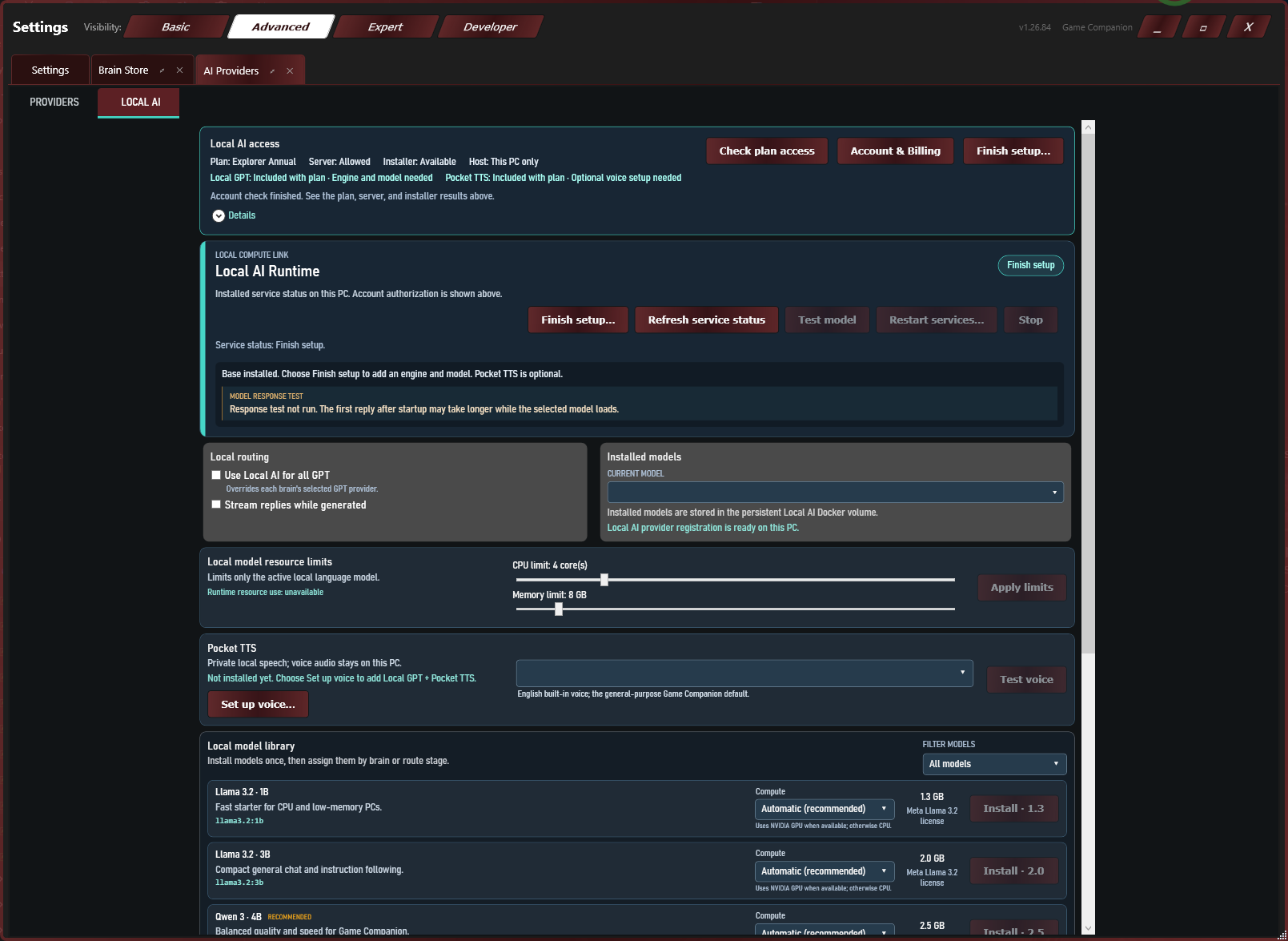Refresh the service status

[x=707, y=320]
